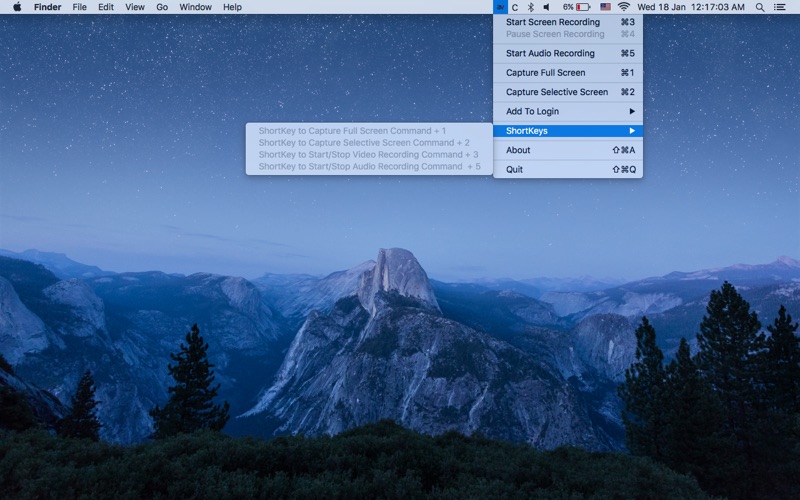The width and height of the screenshot is (800, 500).
Task: Open the Bluetooth status icon
Action: tap(531, 7)
